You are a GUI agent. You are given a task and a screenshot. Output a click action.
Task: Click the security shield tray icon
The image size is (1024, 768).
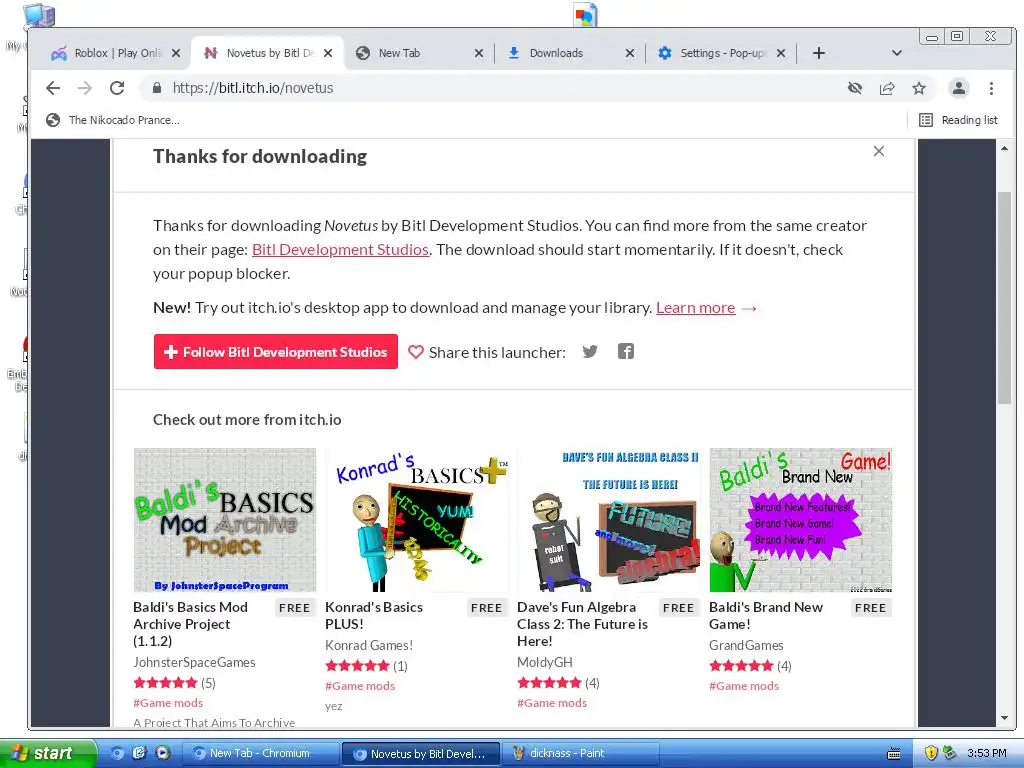tap(931, 753)
